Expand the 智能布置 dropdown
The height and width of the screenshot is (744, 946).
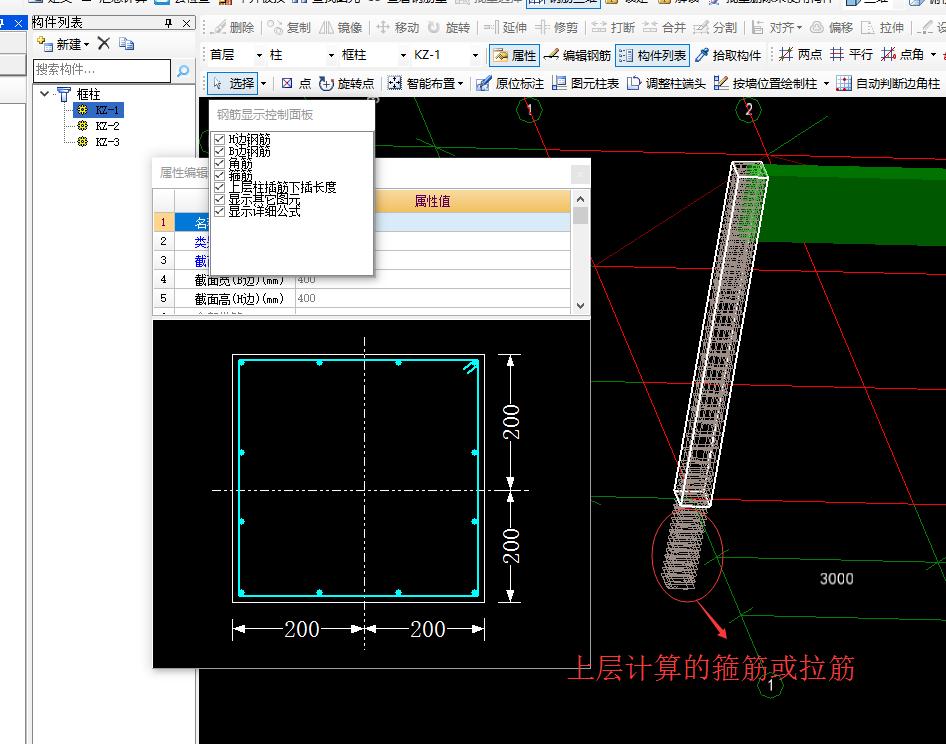click(x=460, y=83)
